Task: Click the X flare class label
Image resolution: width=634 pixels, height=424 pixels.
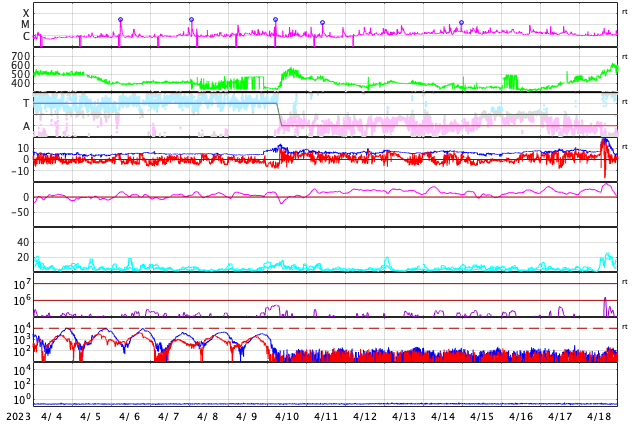Action: [x=26, y=13]
